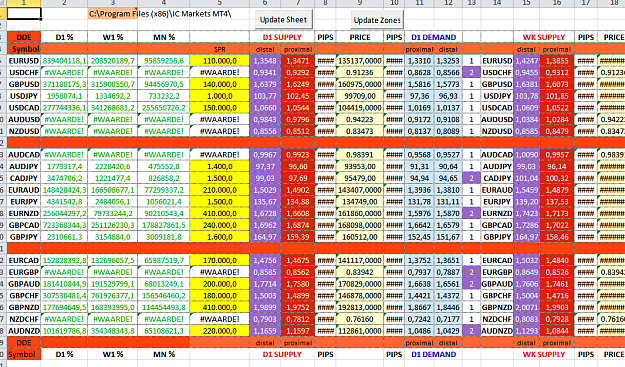Select the column 9 header
Image resolution: width=625 pixels, height=367 pixels.
coord(360,3)
